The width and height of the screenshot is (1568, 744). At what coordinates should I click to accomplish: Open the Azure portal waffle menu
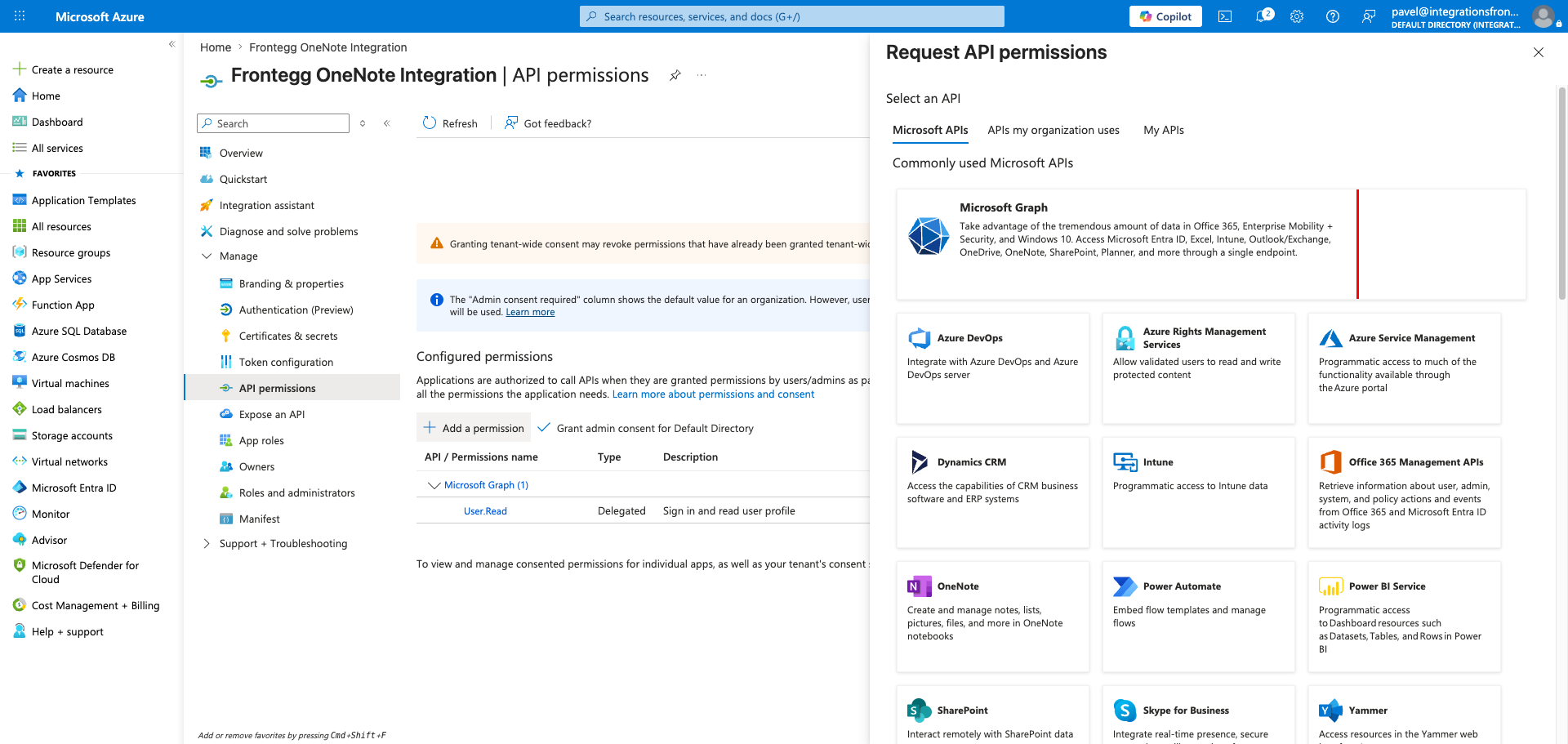tap(20, 16)
